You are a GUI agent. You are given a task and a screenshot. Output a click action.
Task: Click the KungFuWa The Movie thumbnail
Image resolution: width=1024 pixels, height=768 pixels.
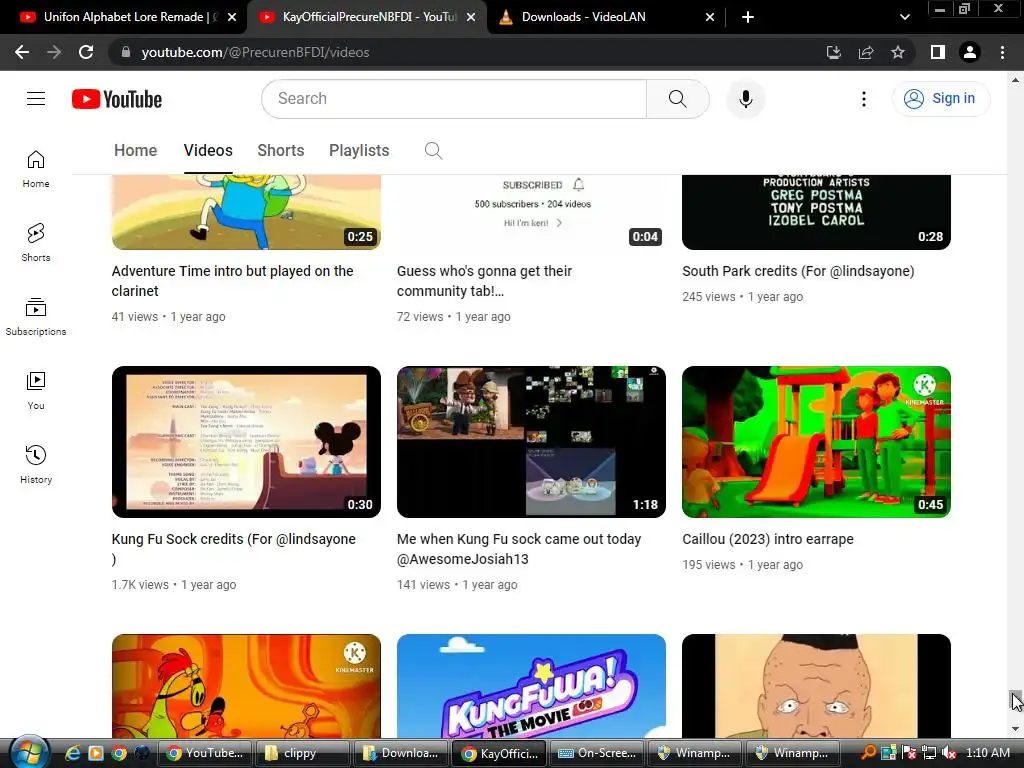pyautogui.click(x=531, y=686)
